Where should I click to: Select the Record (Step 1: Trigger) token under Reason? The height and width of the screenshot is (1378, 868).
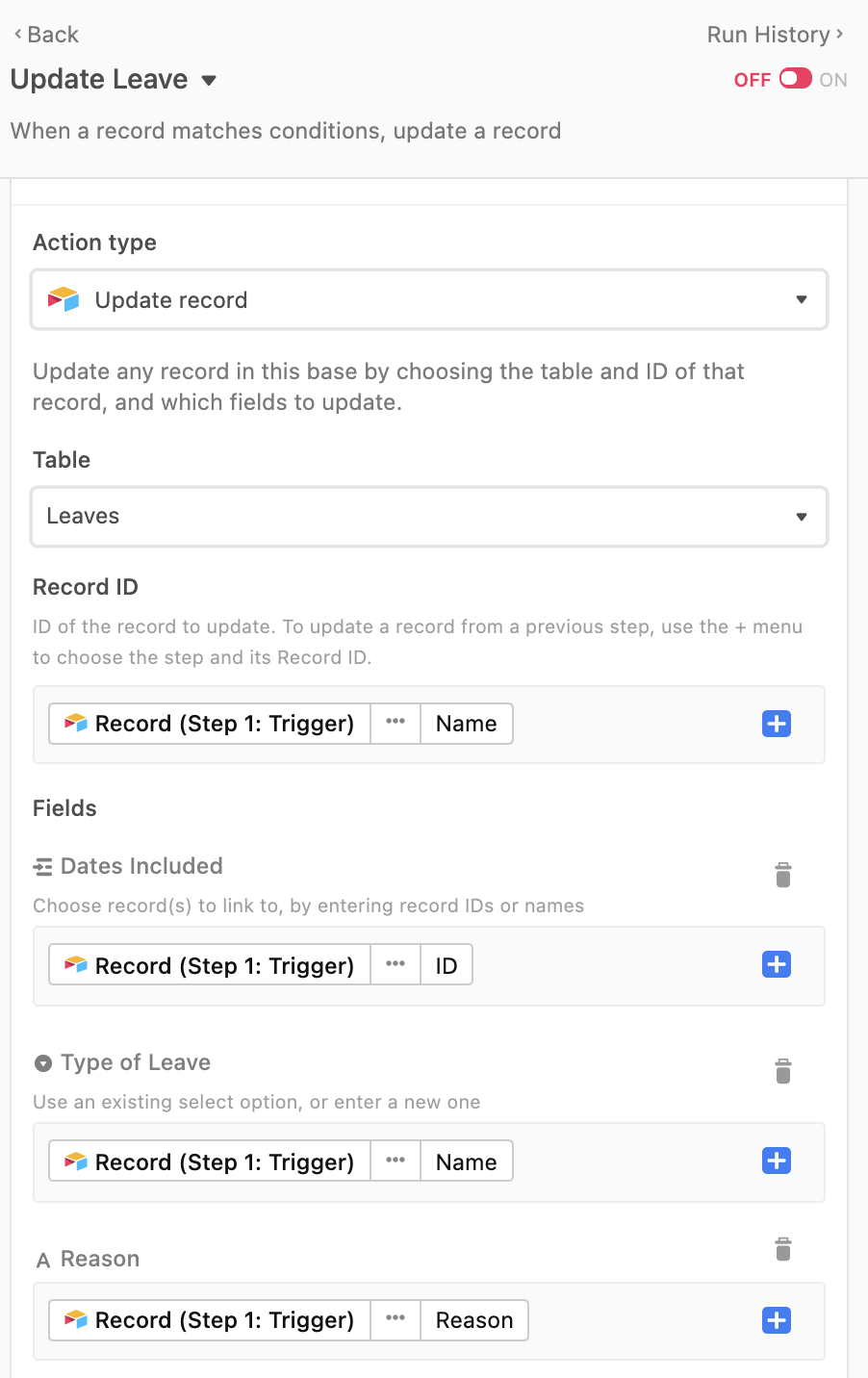click(x=210, y=1320)
